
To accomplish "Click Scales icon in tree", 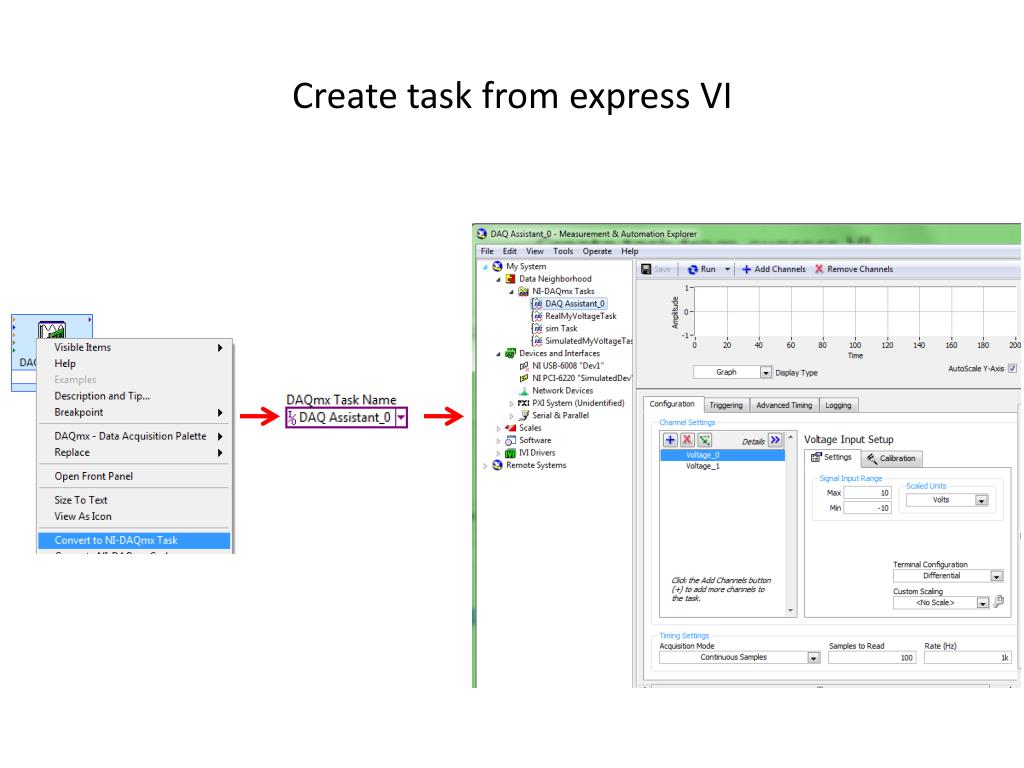I will pos(511,428).
